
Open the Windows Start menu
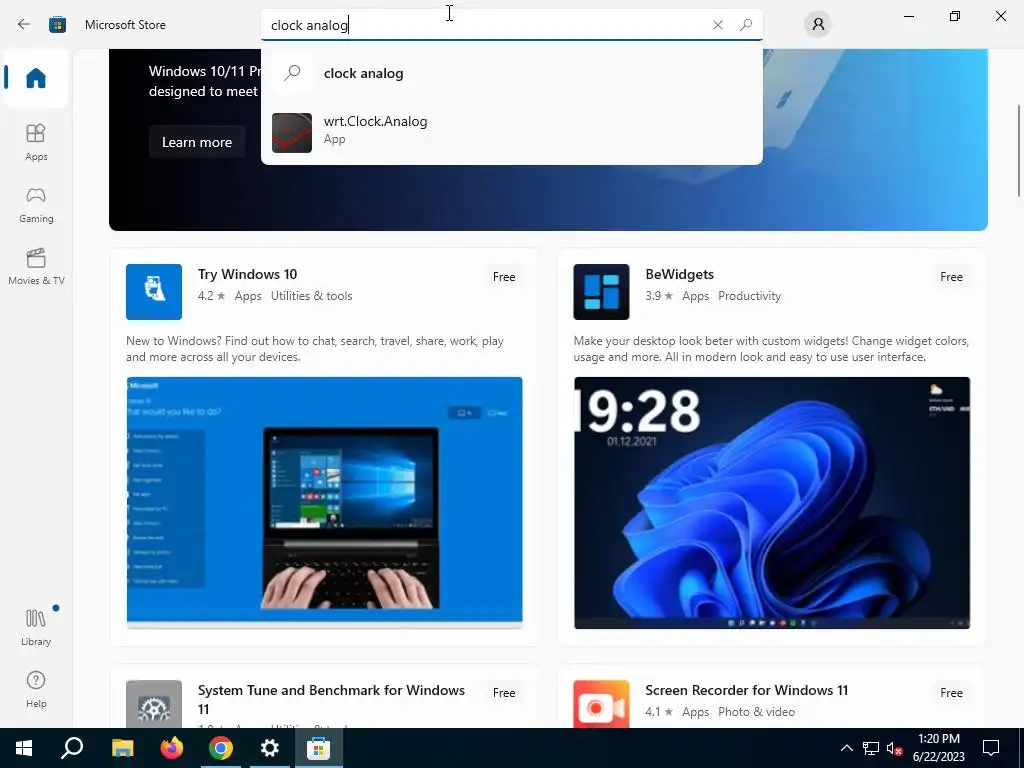pos(24,748)
